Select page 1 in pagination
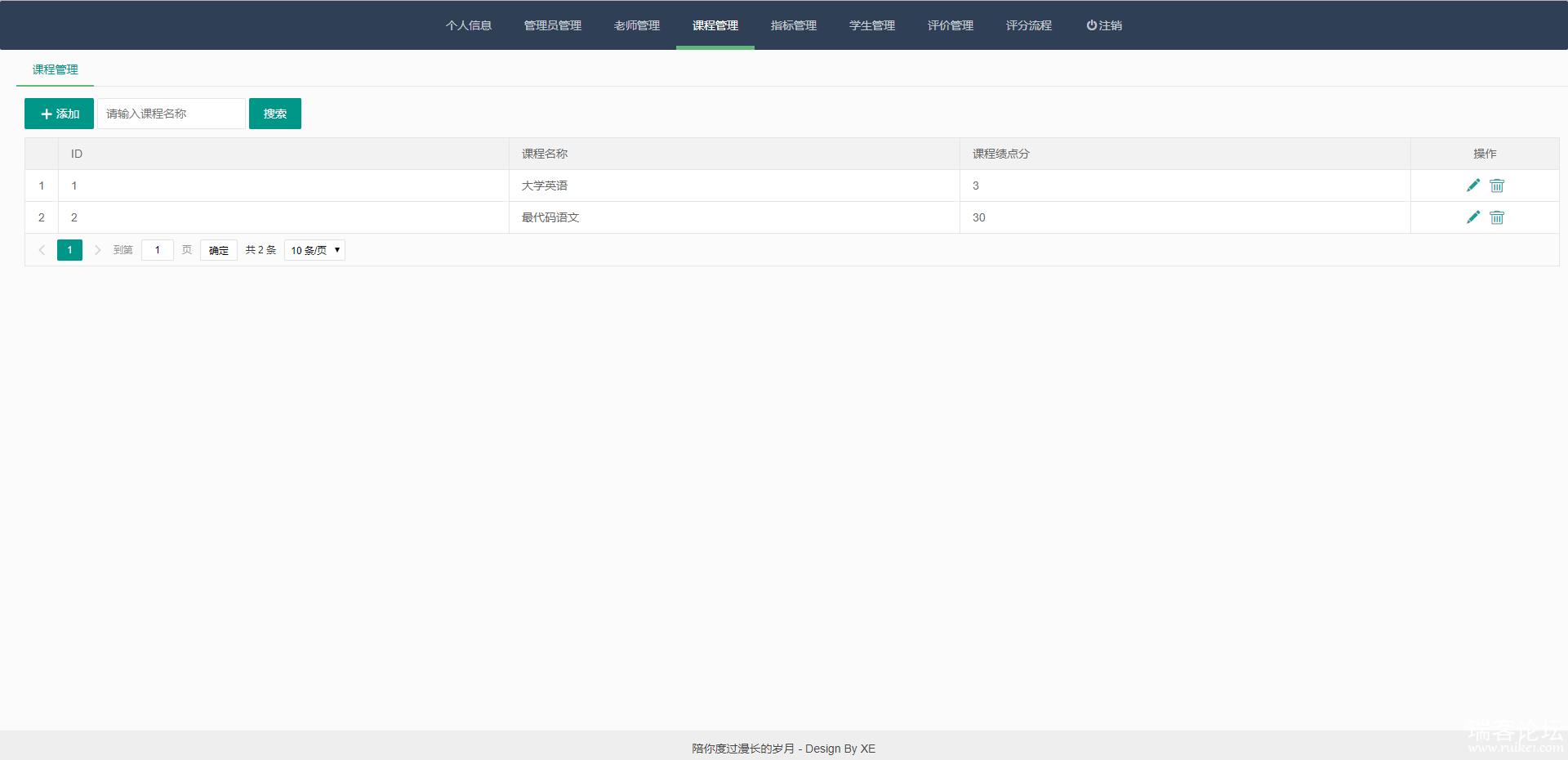 tap(69, 250)
